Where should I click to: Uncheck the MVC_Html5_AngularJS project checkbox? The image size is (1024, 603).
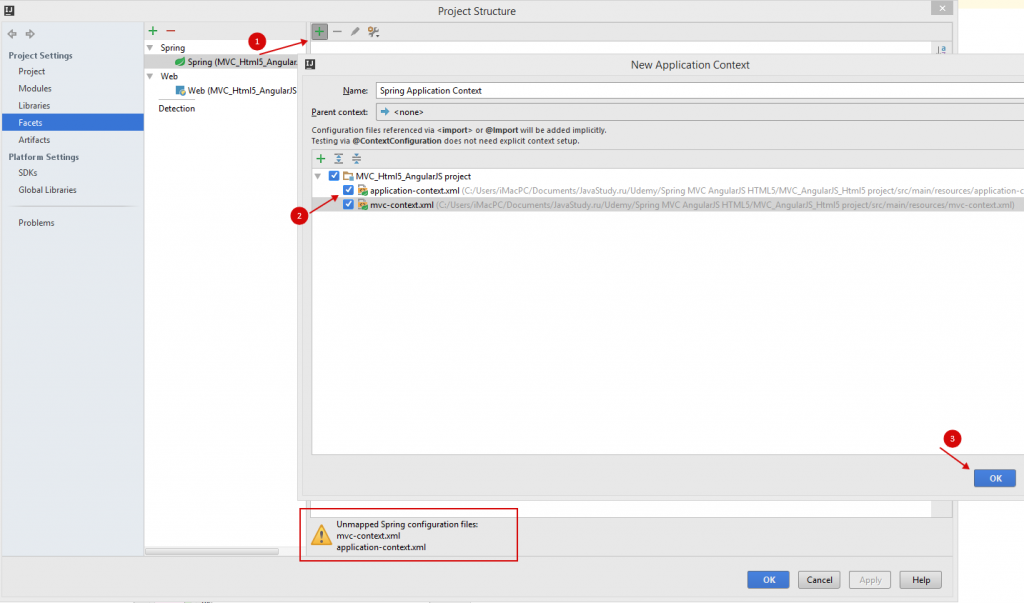pyautogui.click(x=334, y=176)
